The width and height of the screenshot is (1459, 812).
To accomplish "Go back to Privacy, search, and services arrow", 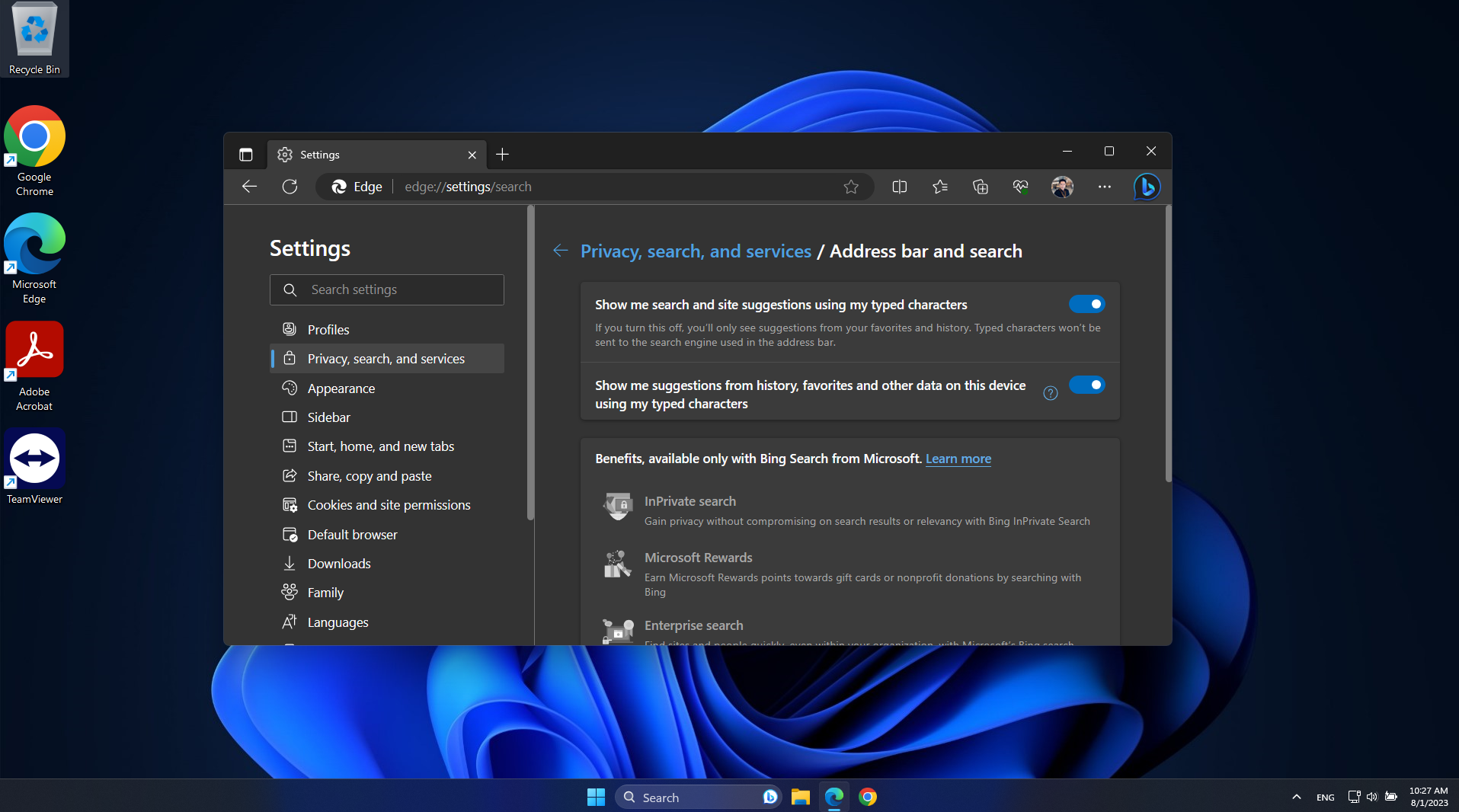I will [x=560, y=251].
